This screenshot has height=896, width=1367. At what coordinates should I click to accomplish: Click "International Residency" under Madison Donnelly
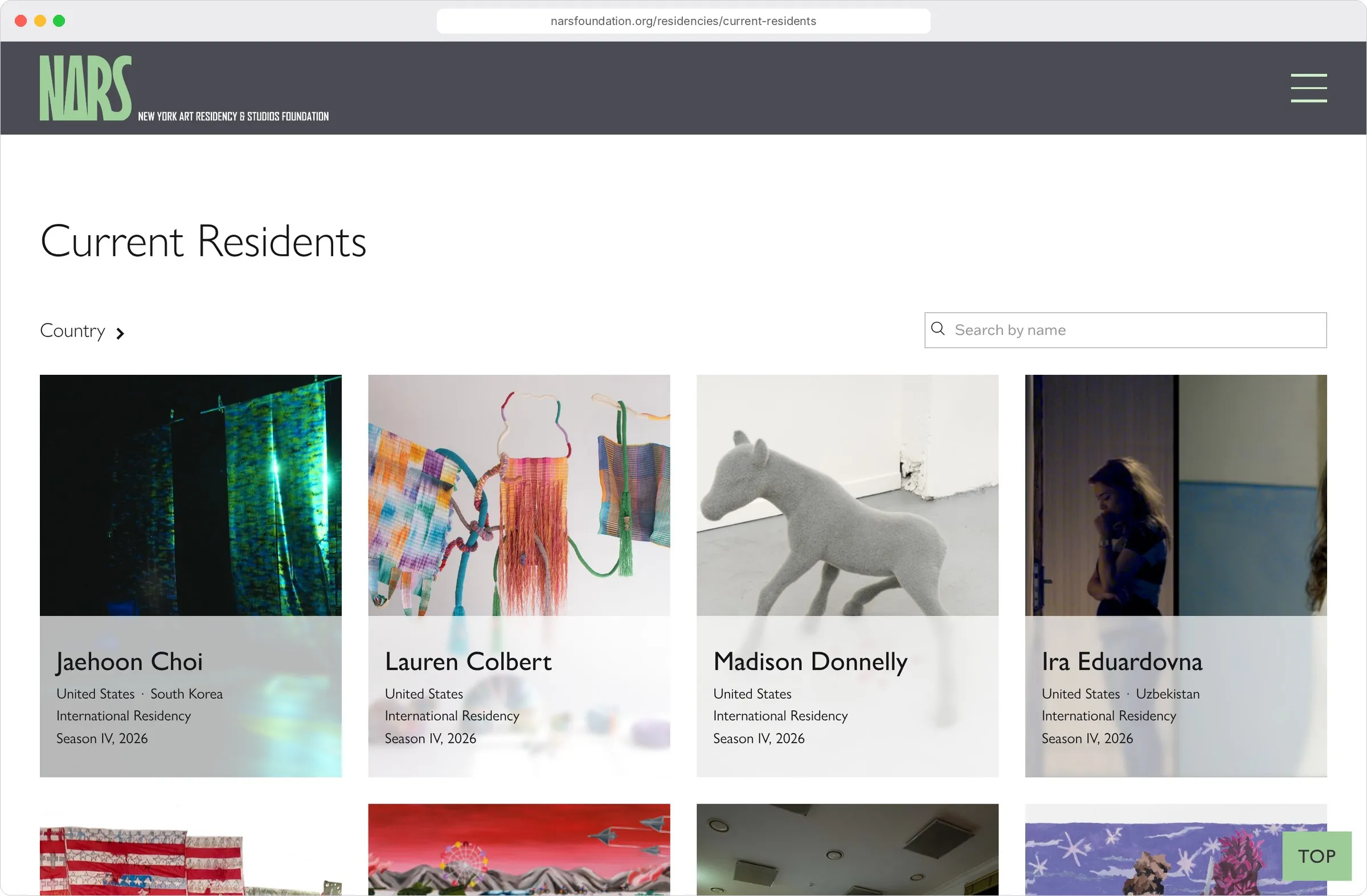click(780, 716)
